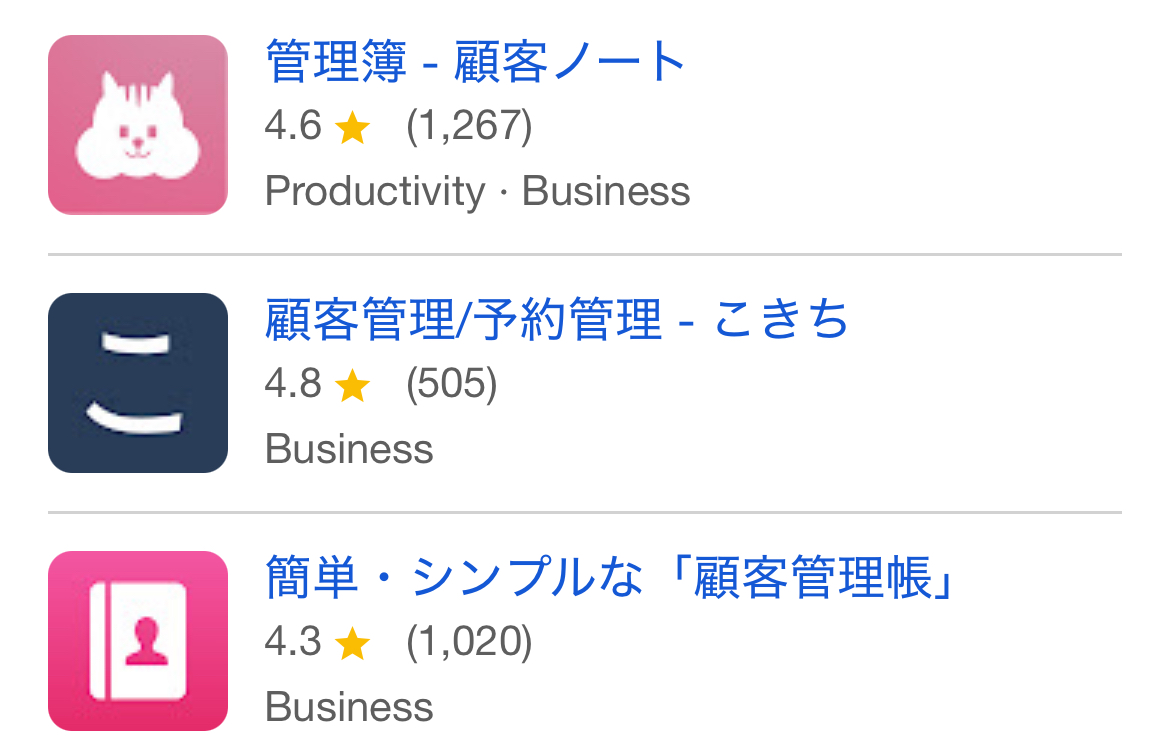Click the Productivity · Business category text
The width and height of the screenshot is (1170, 748).
click(478, 191)
